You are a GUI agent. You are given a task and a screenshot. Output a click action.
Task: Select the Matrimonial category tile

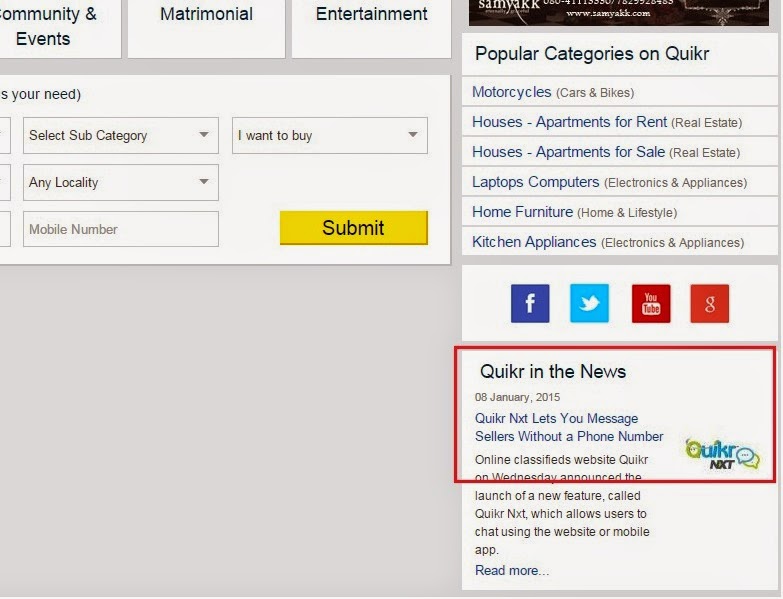(x=206, y=27)
